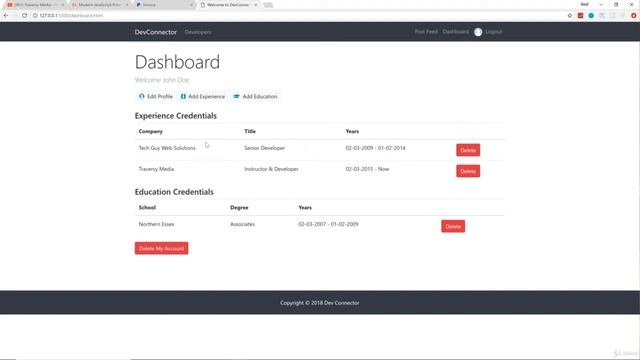Select 'Instructor & Developer' title cell
This screenshot has height=360, width=640.
[x=271, y=169]
